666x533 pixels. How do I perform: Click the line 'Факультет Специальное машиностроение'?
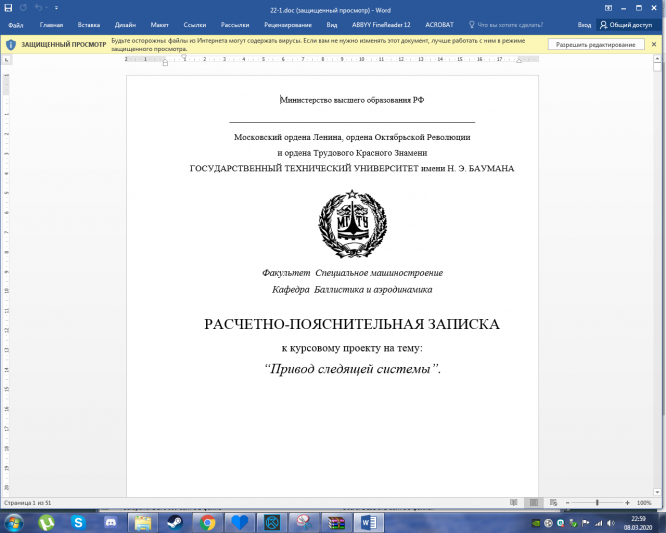[352, 273]
